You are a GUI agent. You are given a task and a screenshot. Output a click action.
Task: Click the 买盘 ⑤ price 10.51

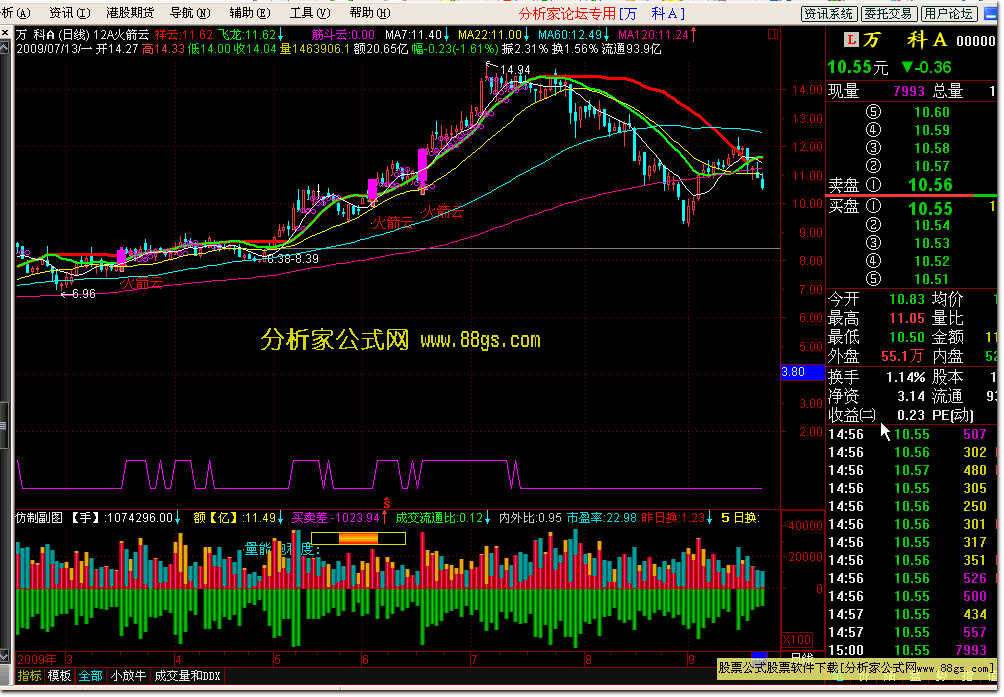(x=932, y=279)
